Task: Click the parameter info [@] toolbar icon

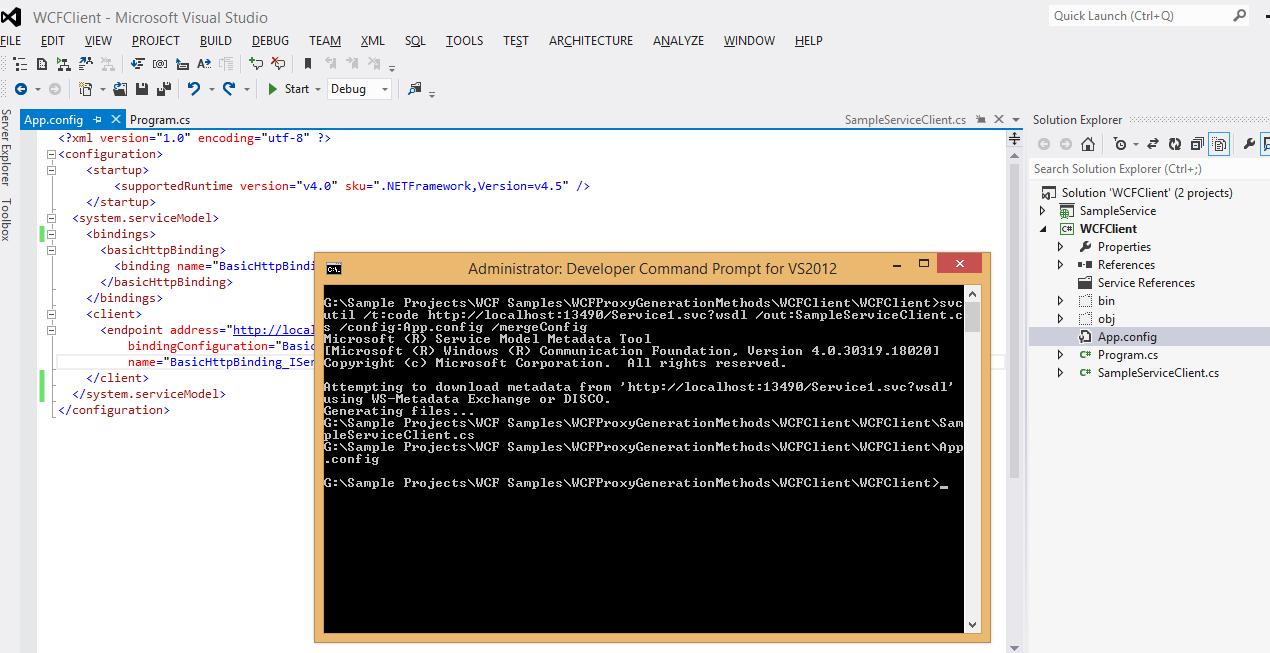Action: click(160, 64)
